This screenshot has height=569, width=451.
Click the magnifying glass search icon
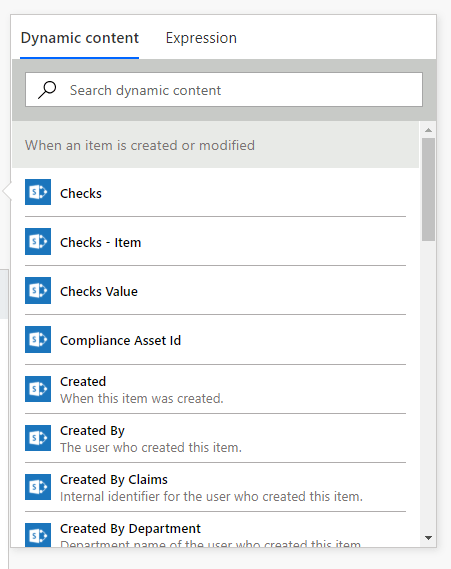pos(47,90)
